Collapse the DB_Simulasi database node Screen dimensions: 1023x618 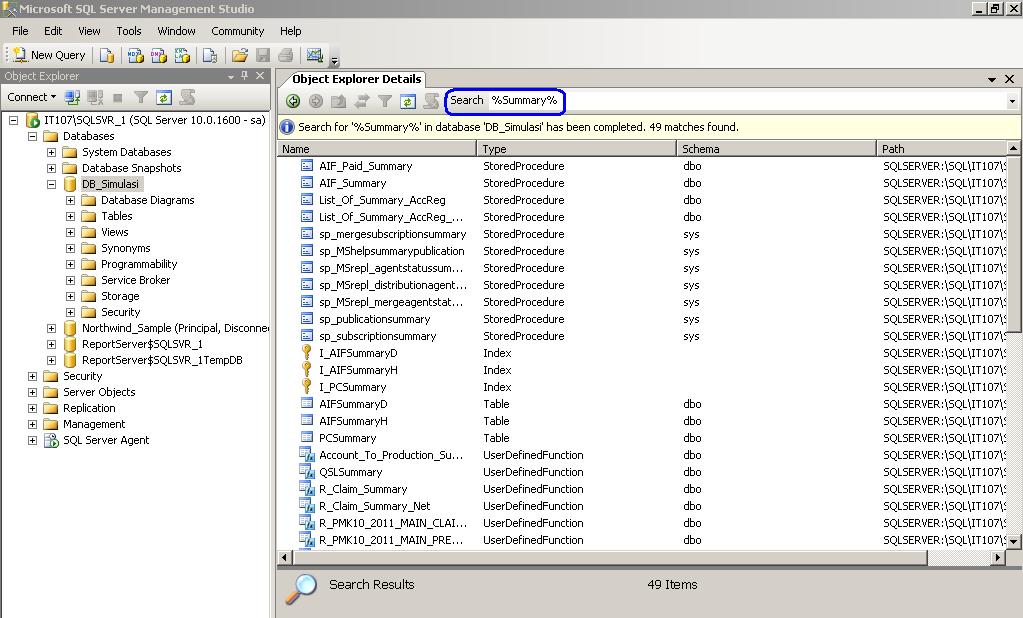[51, 184]
